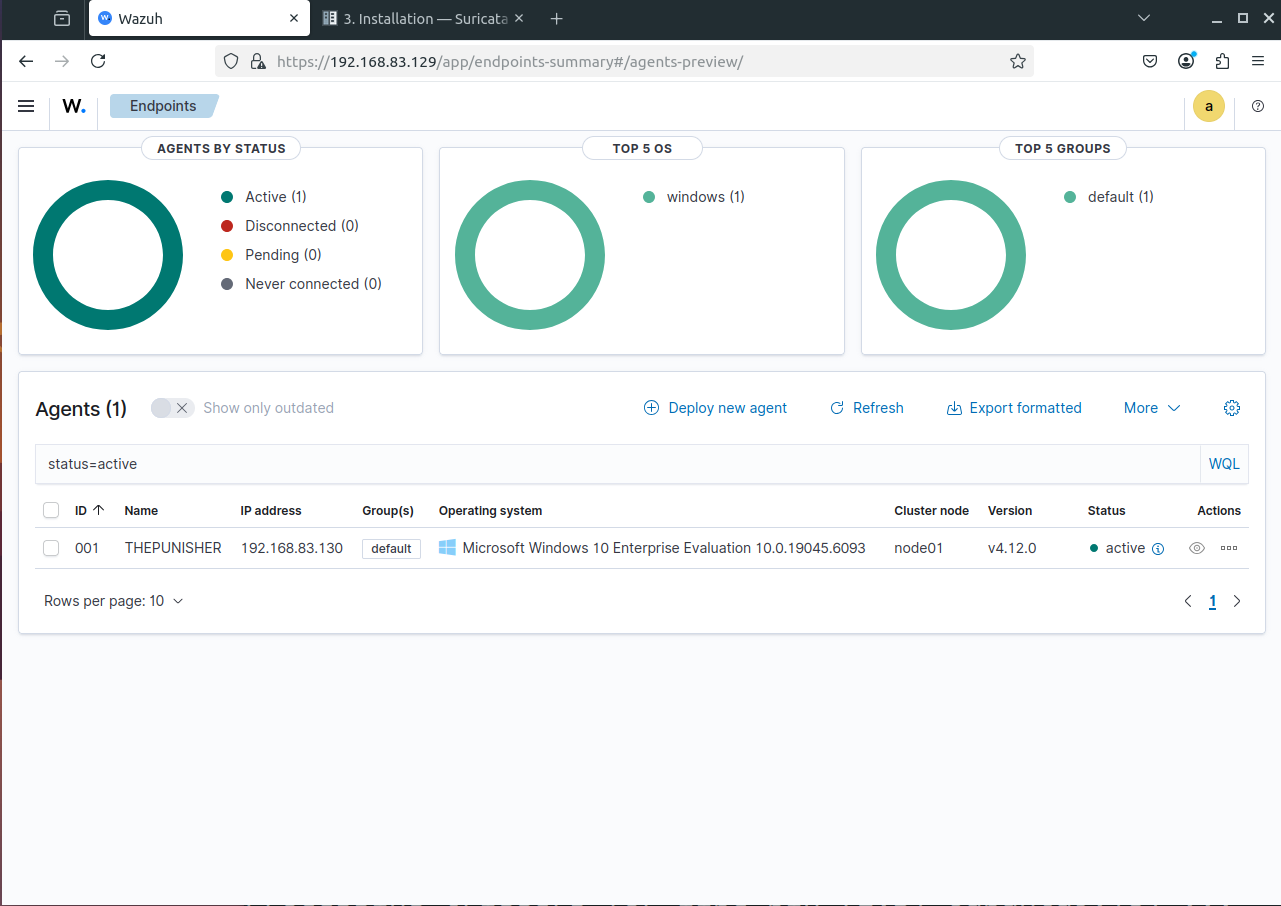Toggle Disconnected status in legend

(290, 226)
